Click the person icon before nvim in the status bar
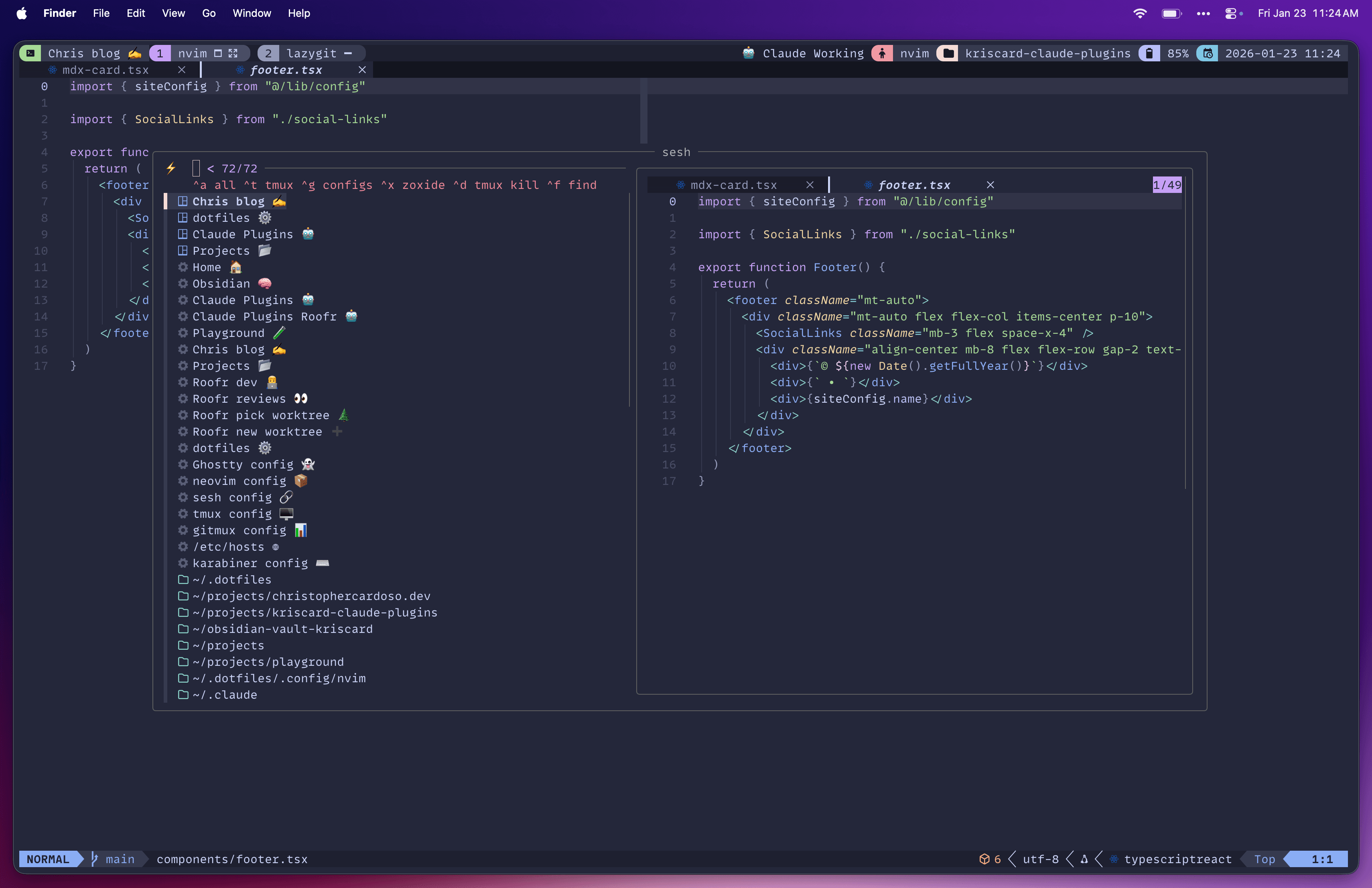Viewport: 1372px width, 888px height. pos(882,53)
